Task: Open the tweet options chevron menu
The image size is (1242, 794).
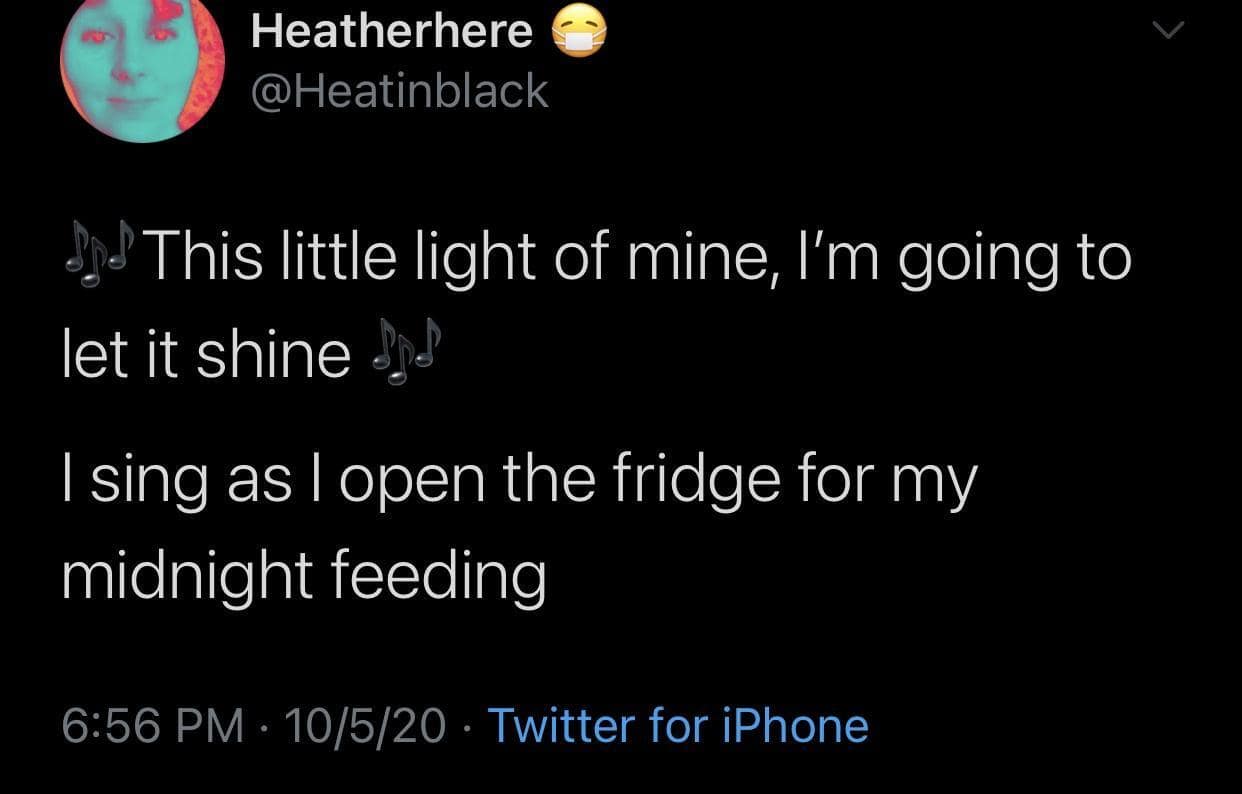Action: 1166,32
